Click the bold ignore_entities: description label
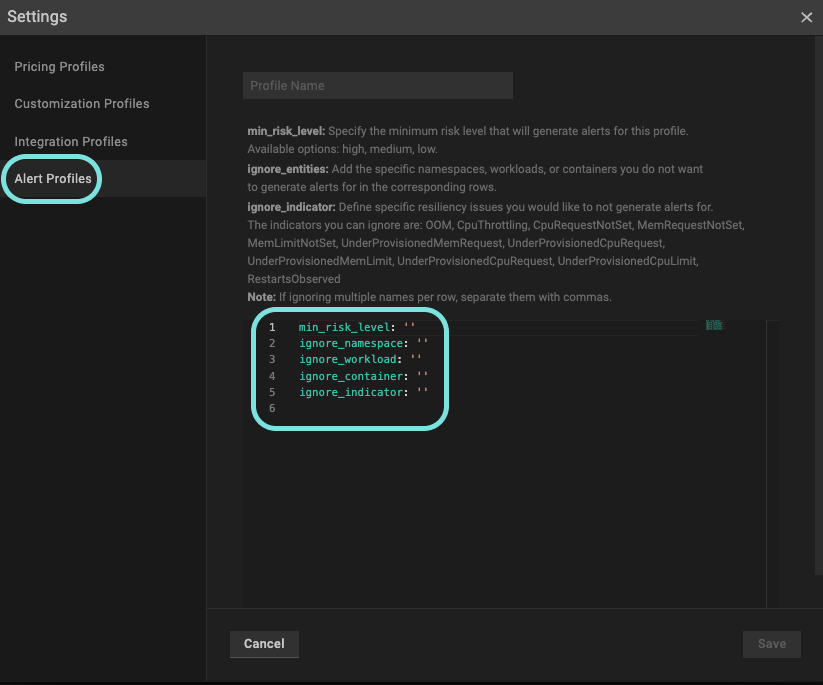Image resolution: width=823 pixels, height=685 pixels. coord(288,169)
